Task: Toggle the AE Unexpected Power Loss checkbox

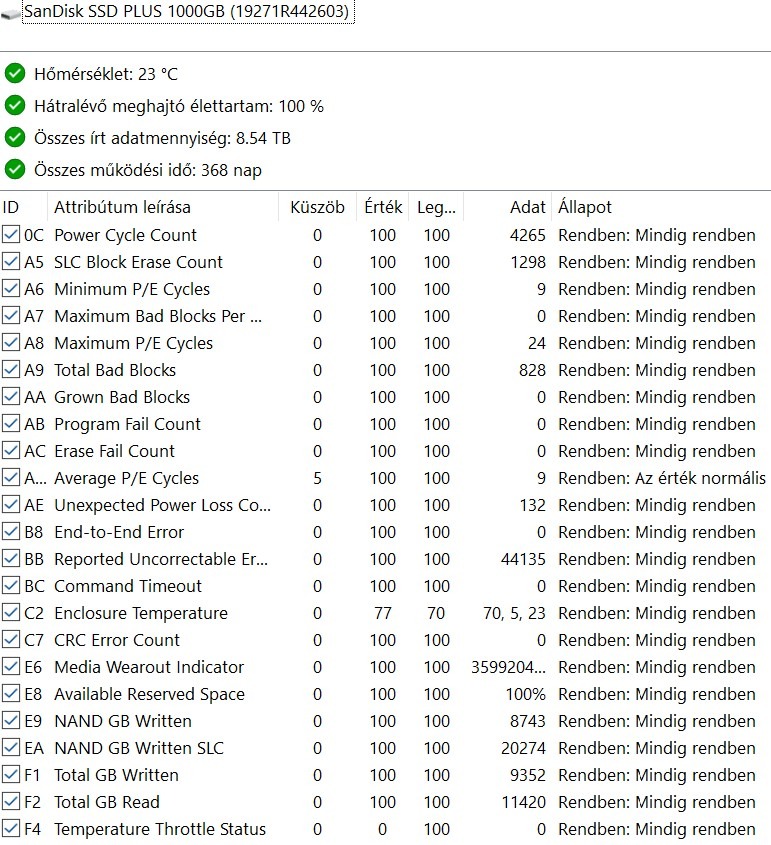Action: coord(11,505)
